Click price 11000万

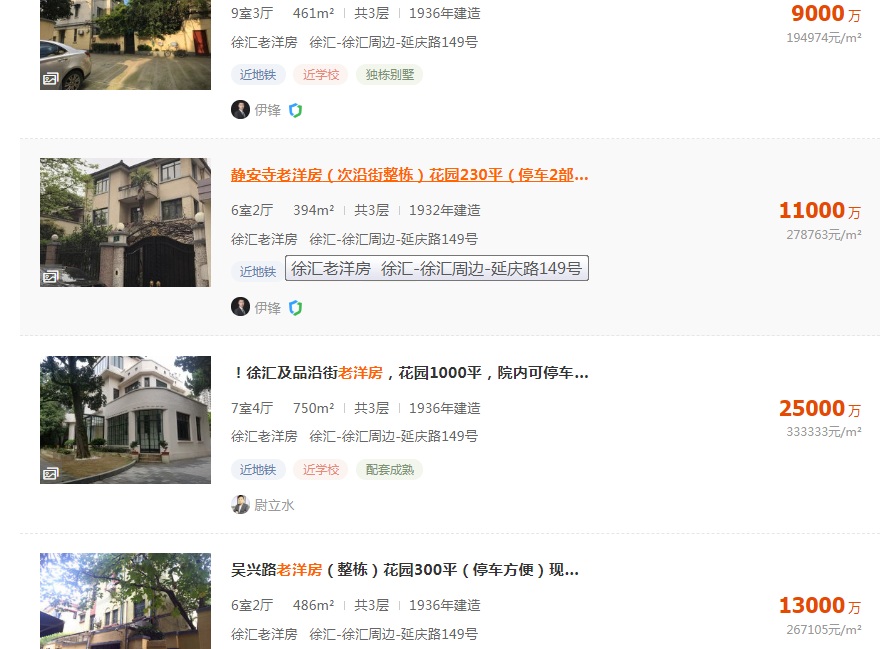820,211
